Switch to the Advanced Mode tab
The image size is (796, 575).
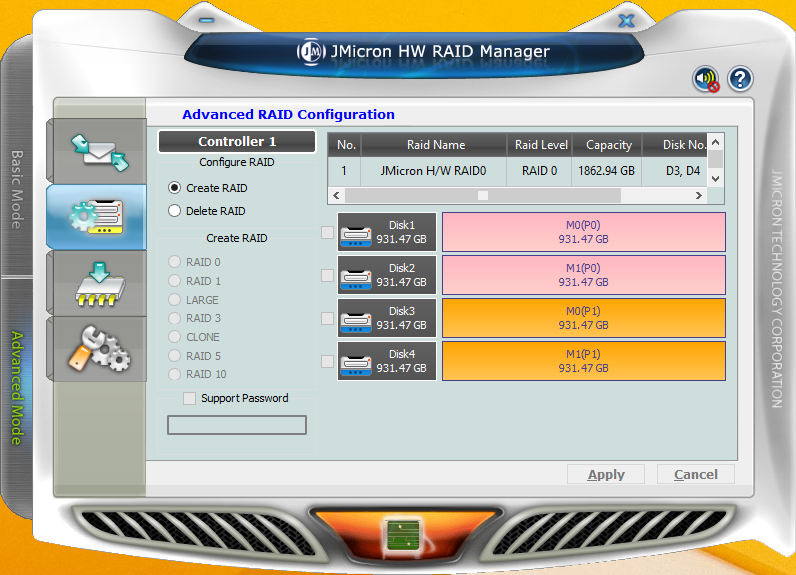17,389
